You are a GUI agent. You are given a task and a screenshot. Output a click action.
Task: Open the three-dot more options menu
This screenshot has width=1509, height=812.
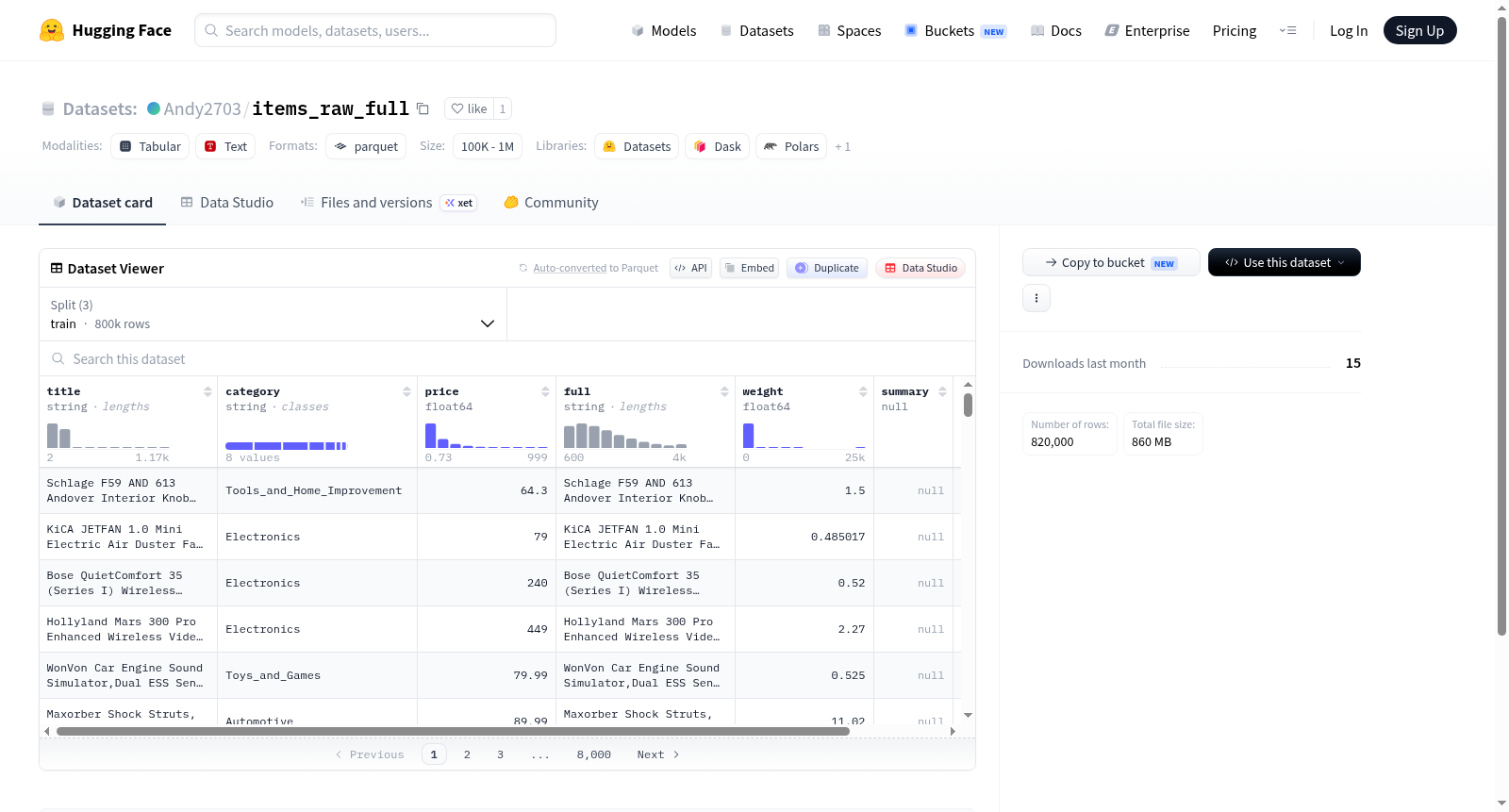click(1036, 298)
